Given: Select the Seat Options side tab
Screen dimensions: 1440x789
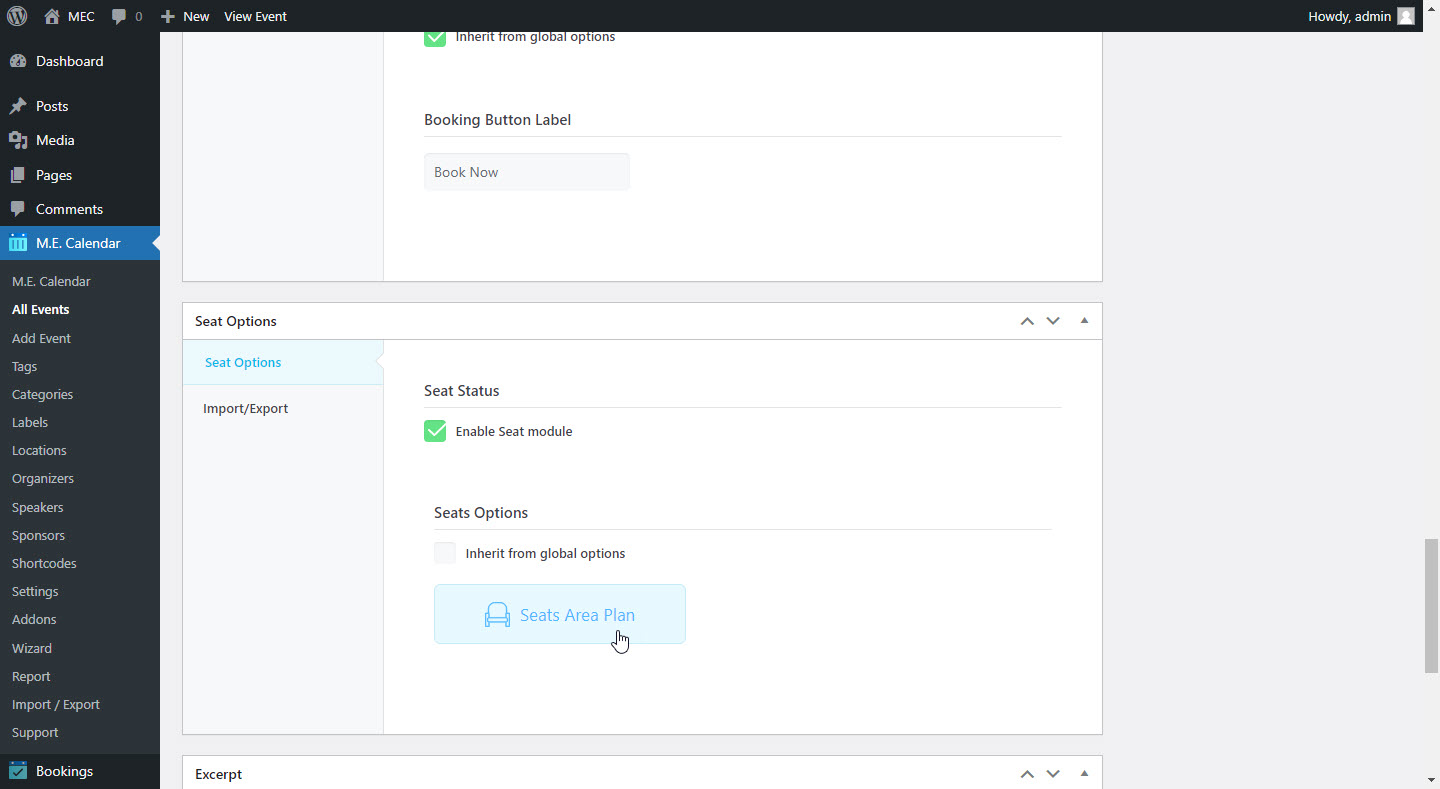Looking at the screenshot, I should 283,362.
